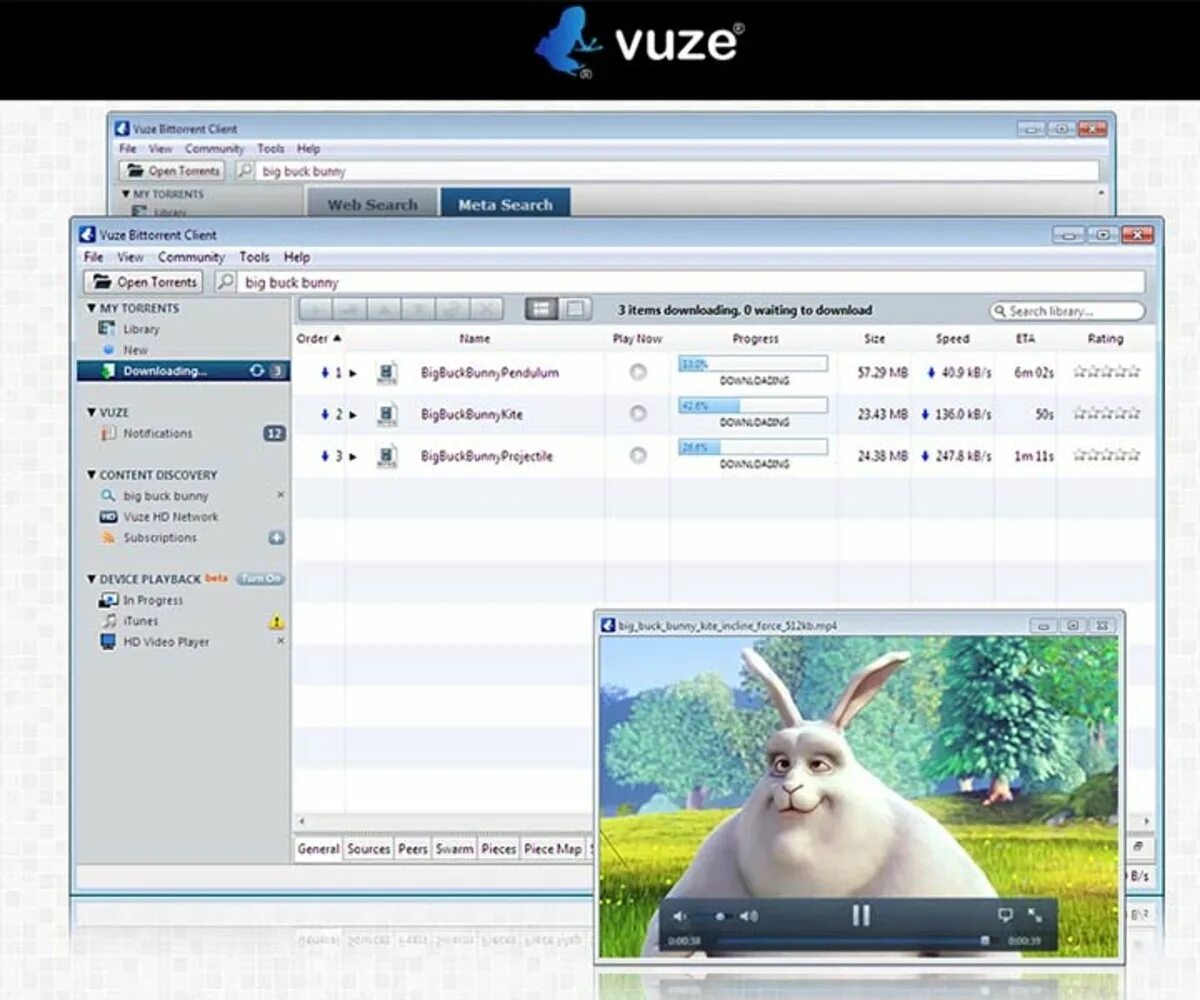The height and width of the screenshot is (1000, 1200).
Task: Click the BigBuckBunnyPendulum file icon
Action: 387,373
